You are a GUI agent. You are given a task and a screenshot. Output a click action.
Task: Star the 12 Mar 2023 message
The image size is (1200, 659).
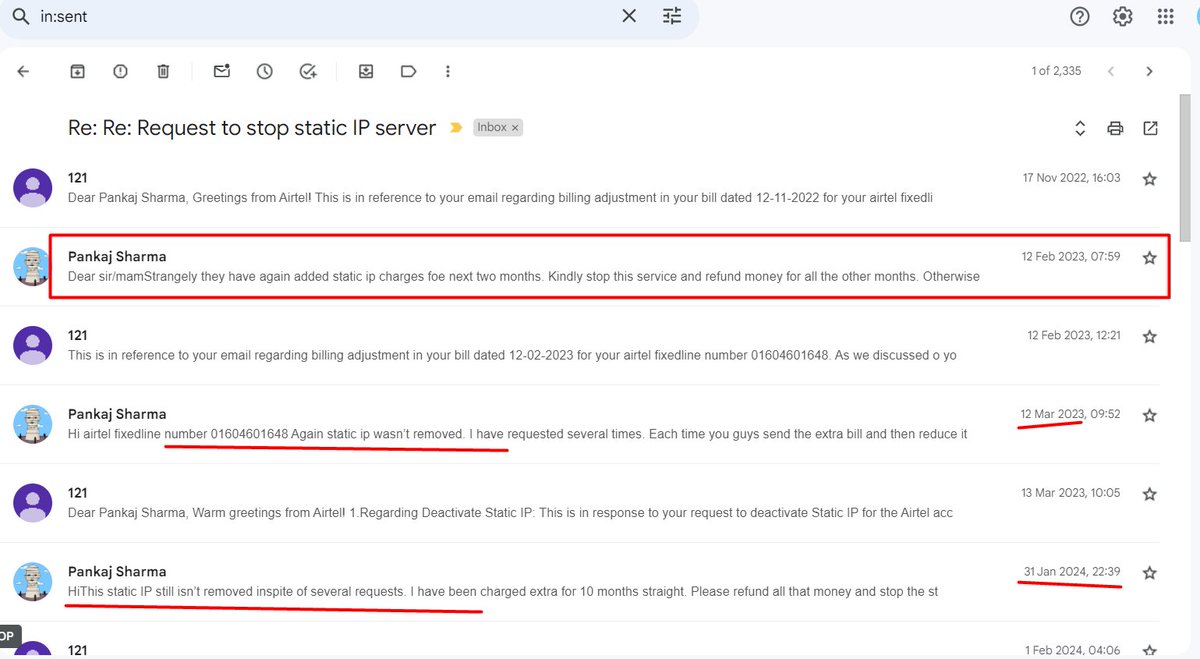1150,415
